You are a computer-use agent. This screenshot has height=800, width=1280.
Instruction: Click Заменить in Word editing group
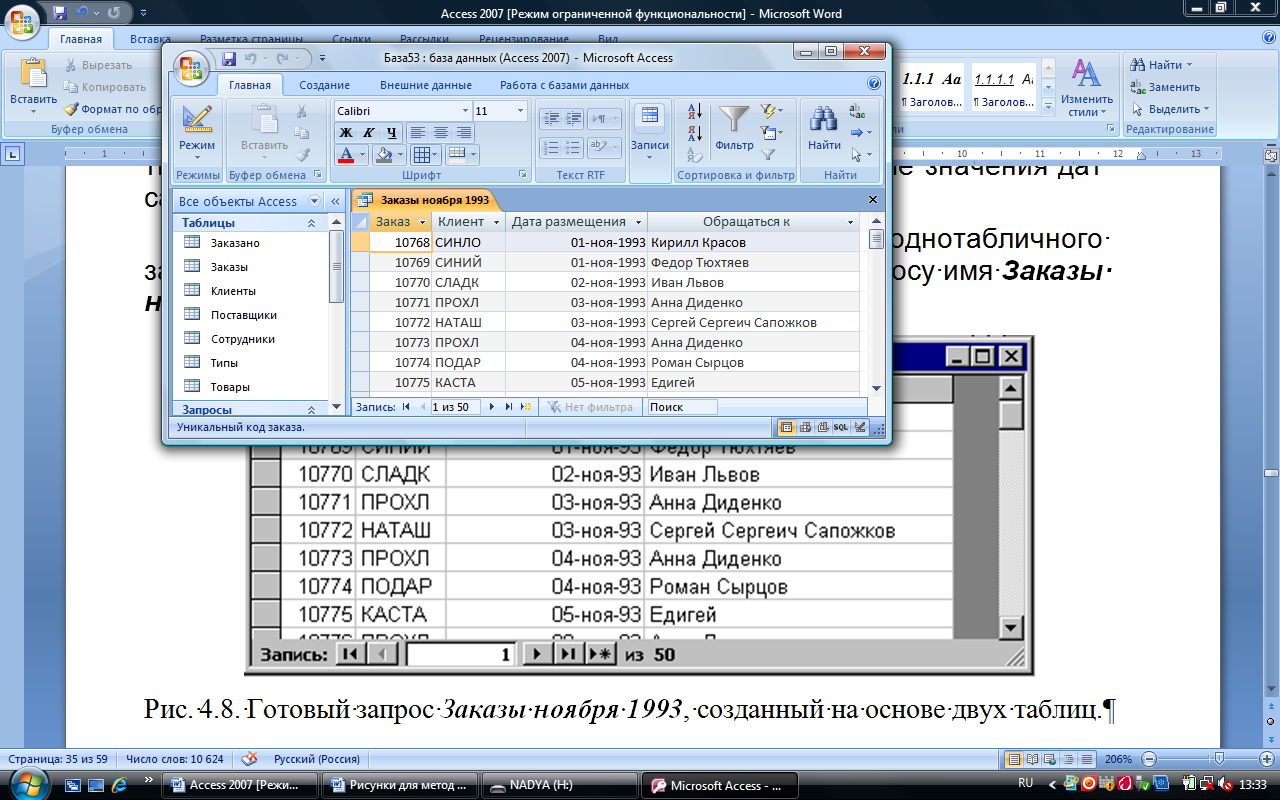tap(1166, 87)
